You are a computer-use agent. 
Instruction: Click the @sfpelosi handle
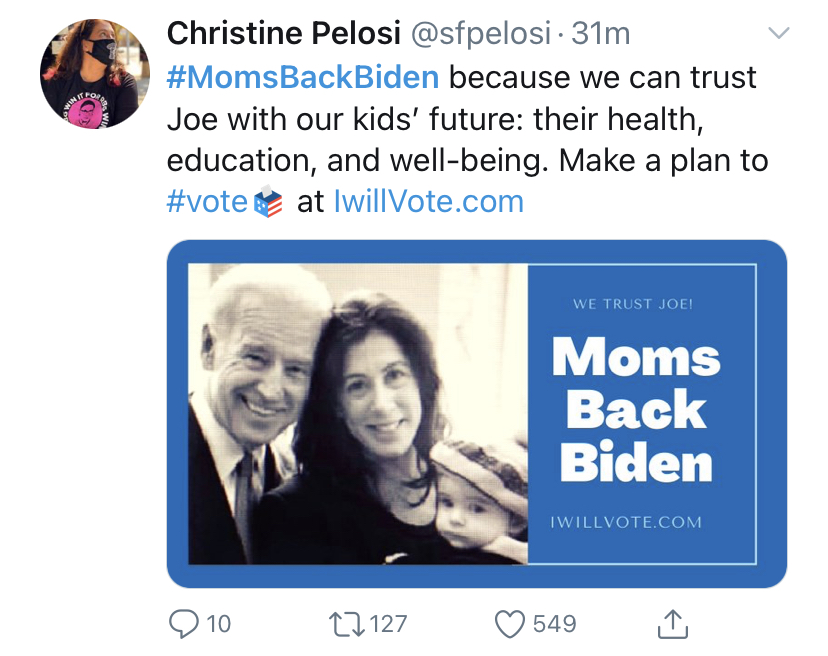pyautogui.click(x=481, y=33)
